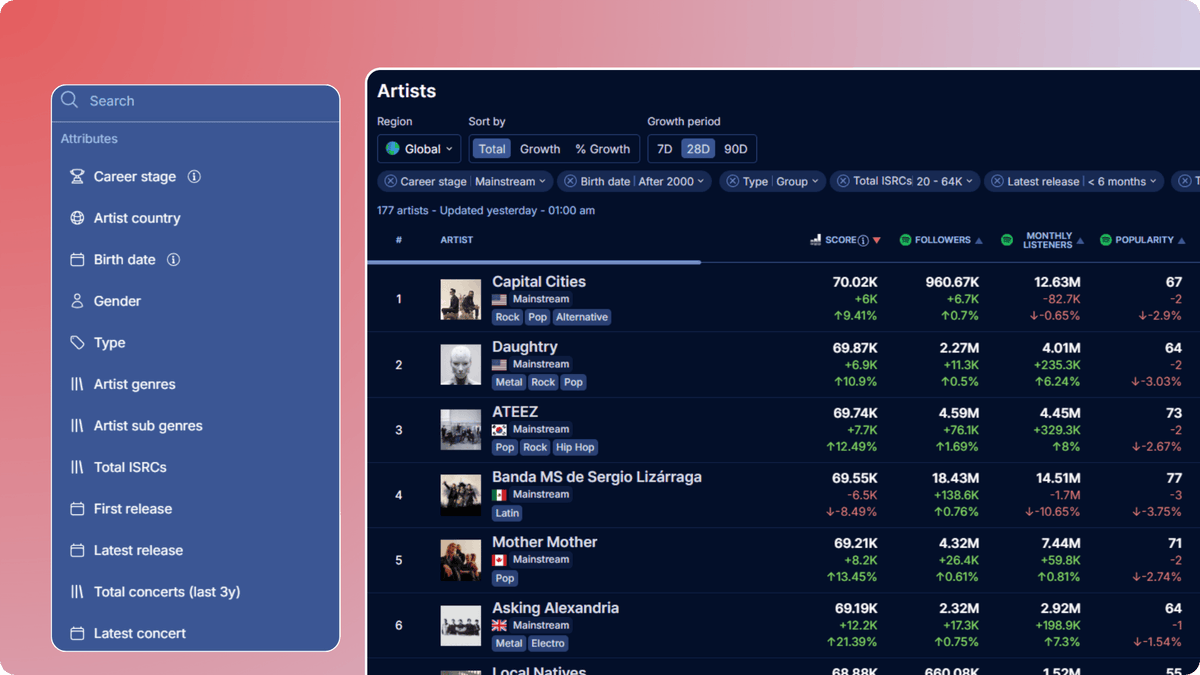Open ATEEZ artist page
The height and width of the screenshot is (675, 1200).
(515, 412)
